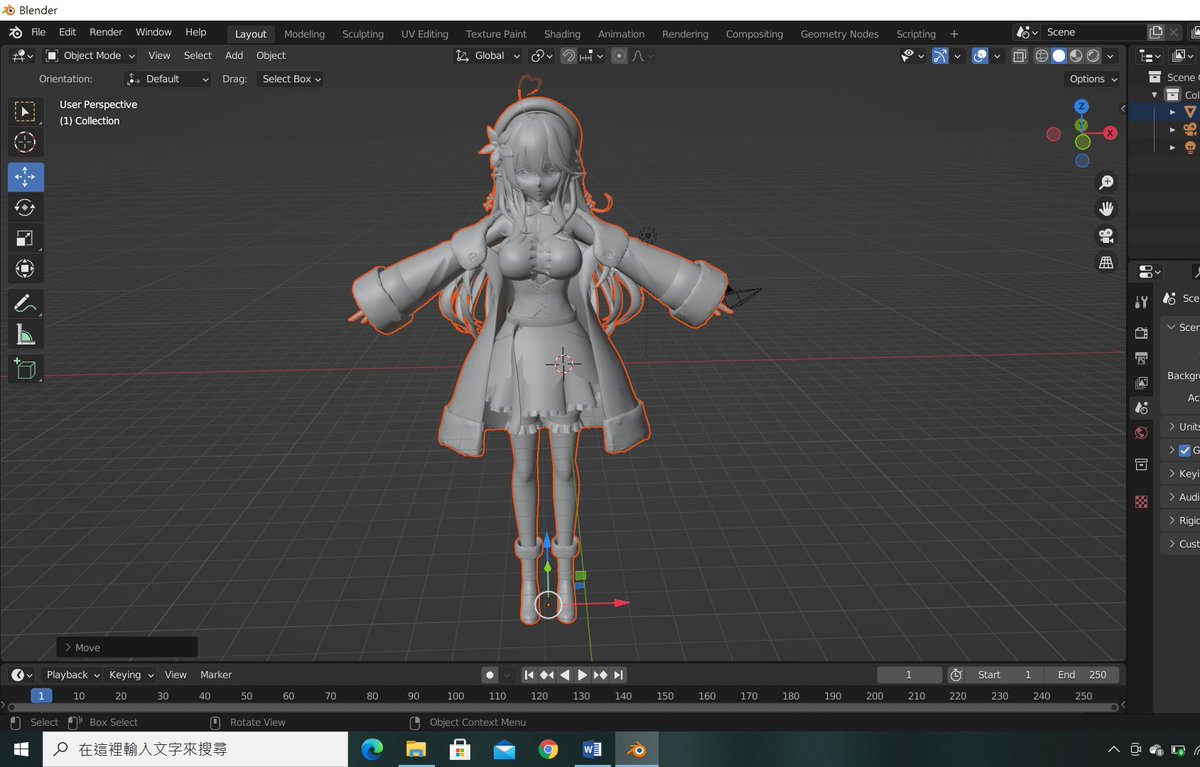The width and height of the screenshot is (1200, 767).
Task: Collapse the Scene panel in properties
Action: [1181, 327]
